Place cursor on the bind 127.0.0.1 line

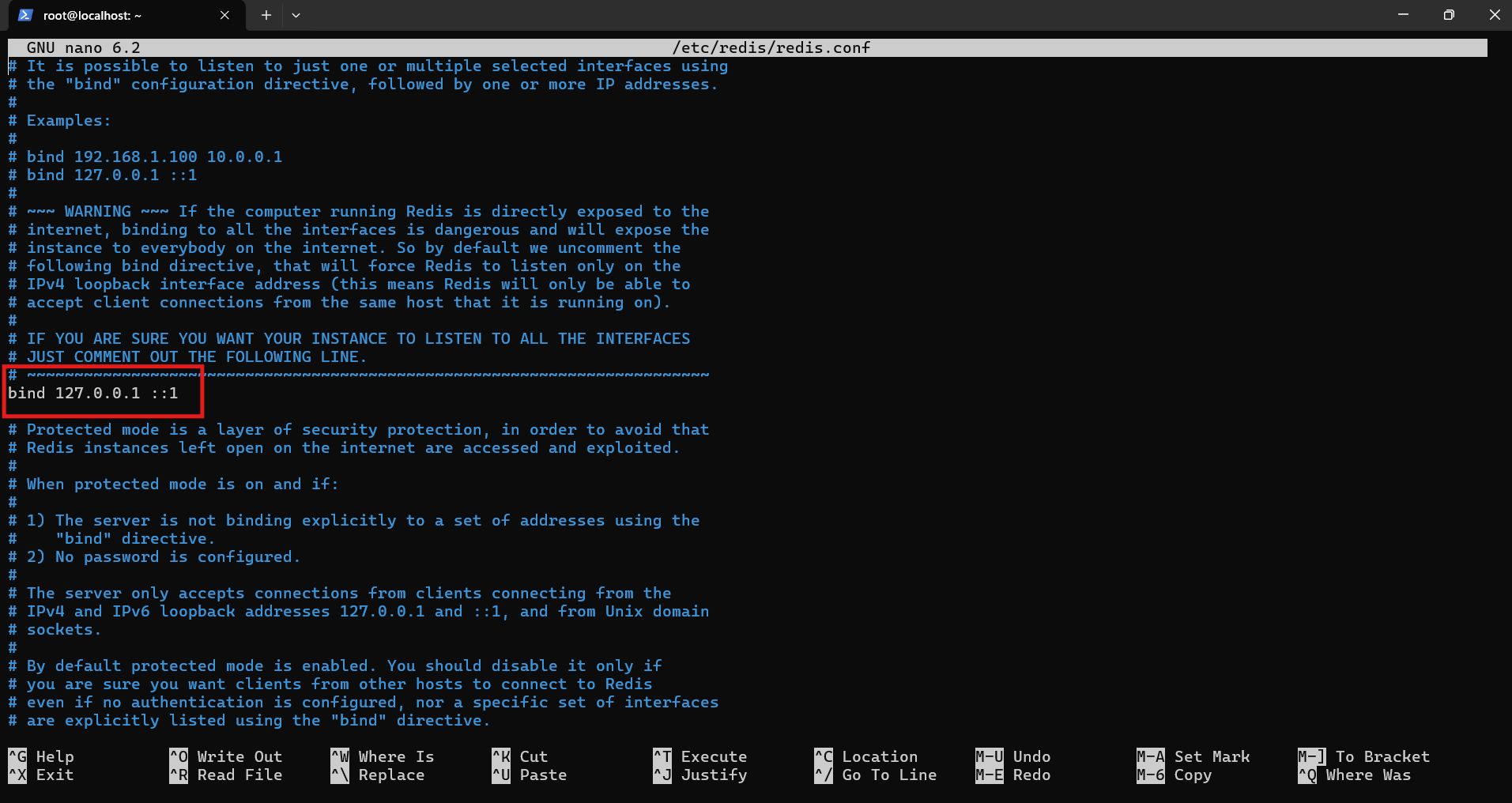click(93, 393)
